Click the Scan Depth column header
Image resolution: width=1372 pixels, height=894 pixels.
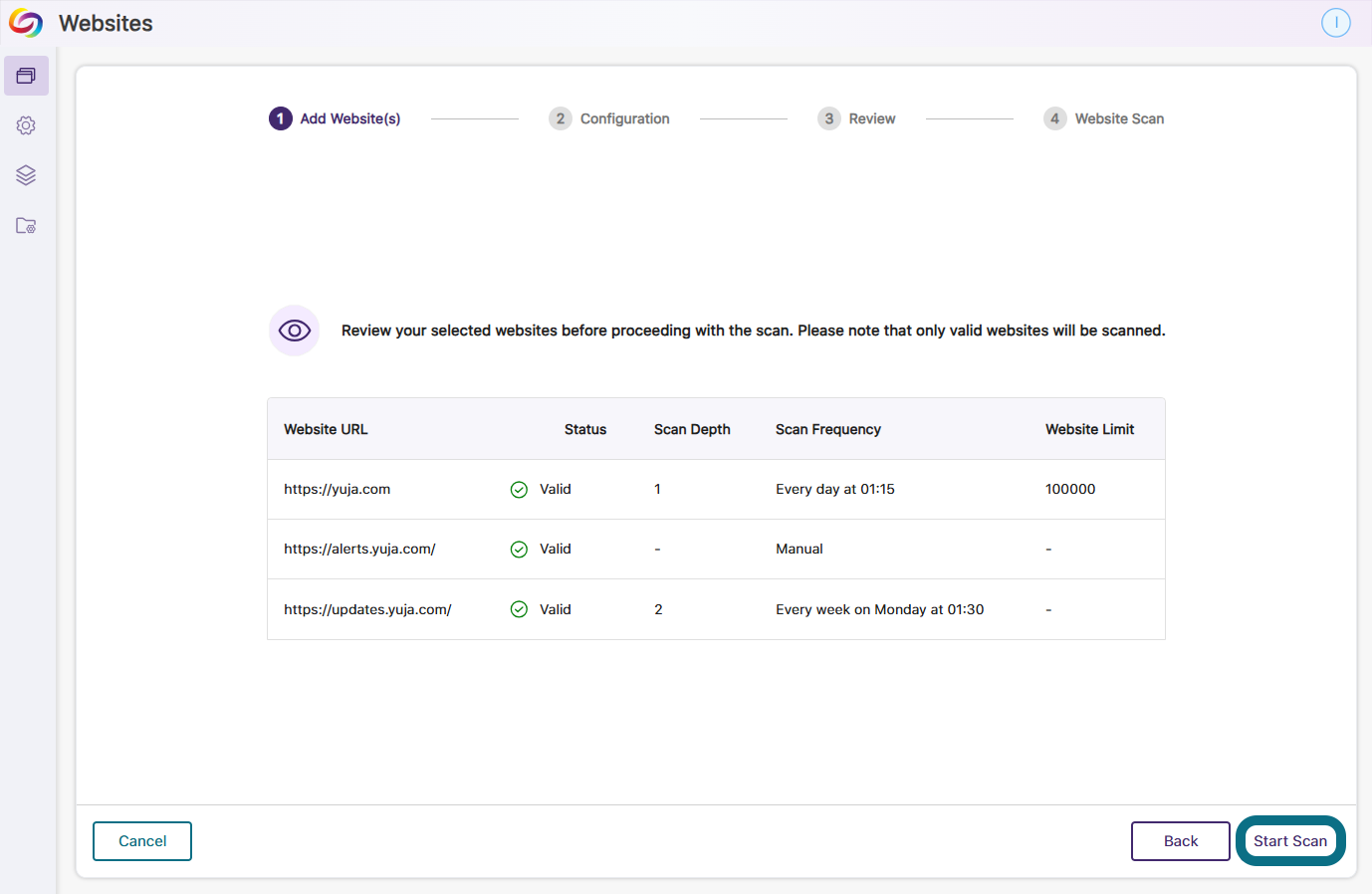click(692, 429)
